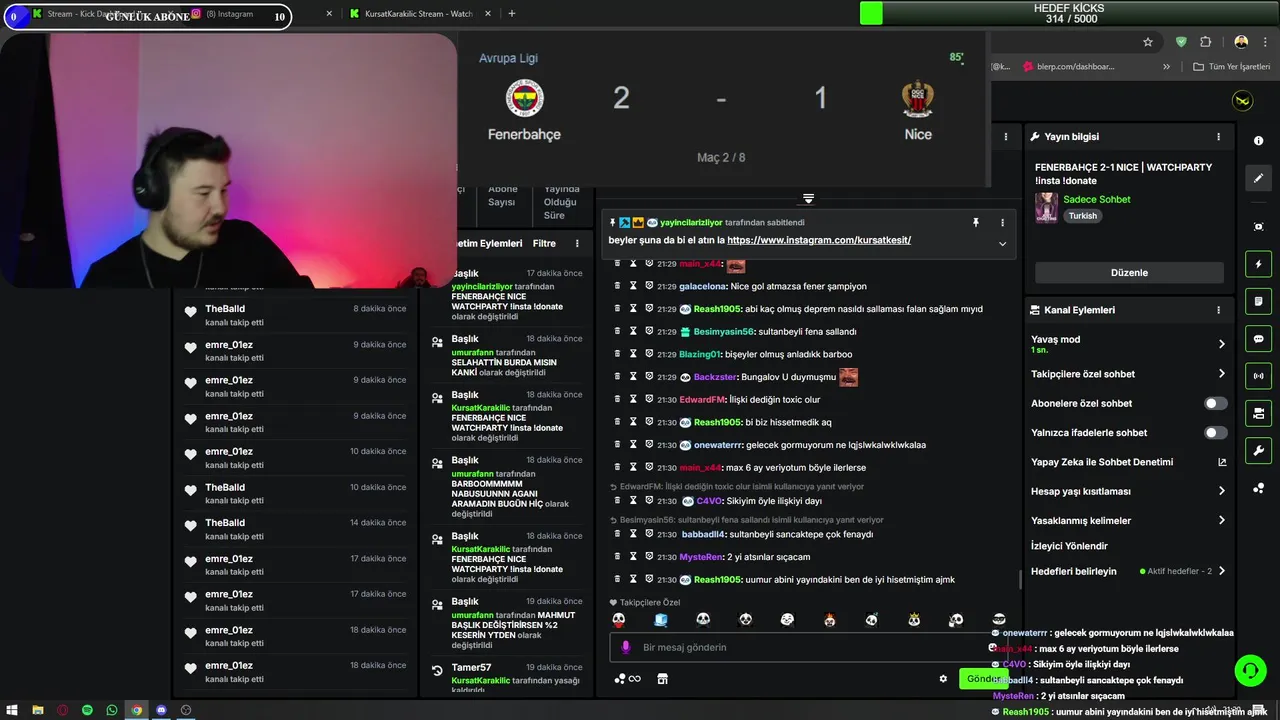
Task: Click the lightning bolt icon in right sidebar
Action: (x=1258, y=264)
